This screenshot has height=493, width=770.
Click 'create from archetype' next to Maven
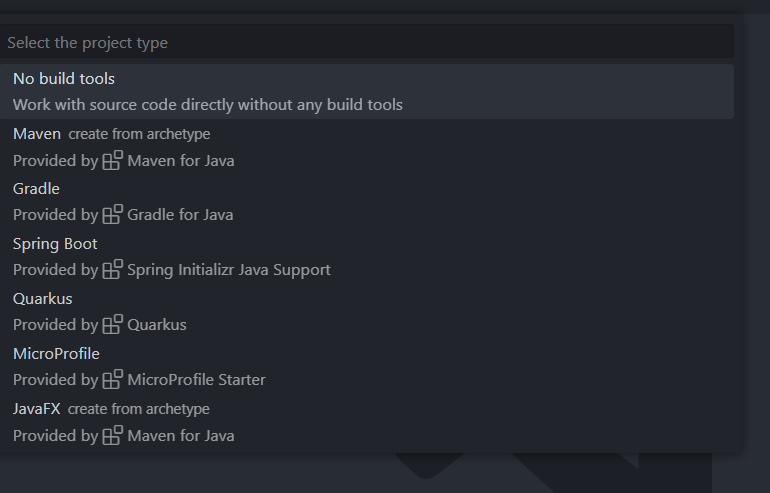click(x=139, y=134)
